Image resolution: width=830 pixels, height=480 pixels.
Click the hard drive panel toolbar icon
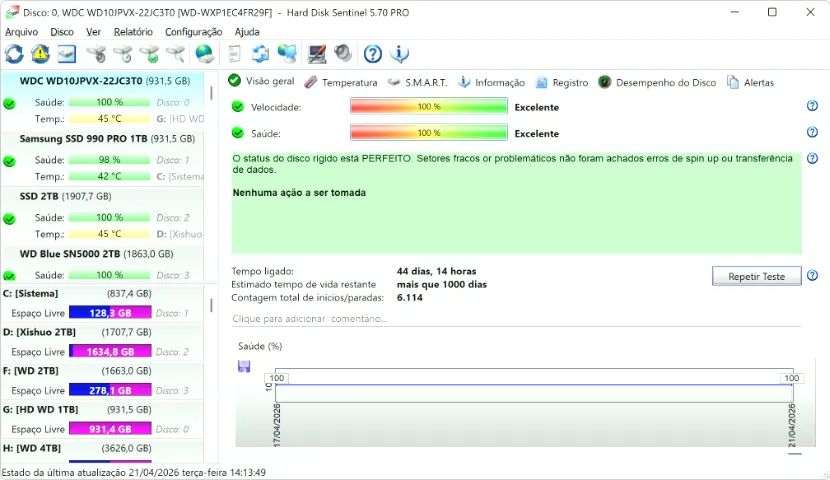point(67,53)
